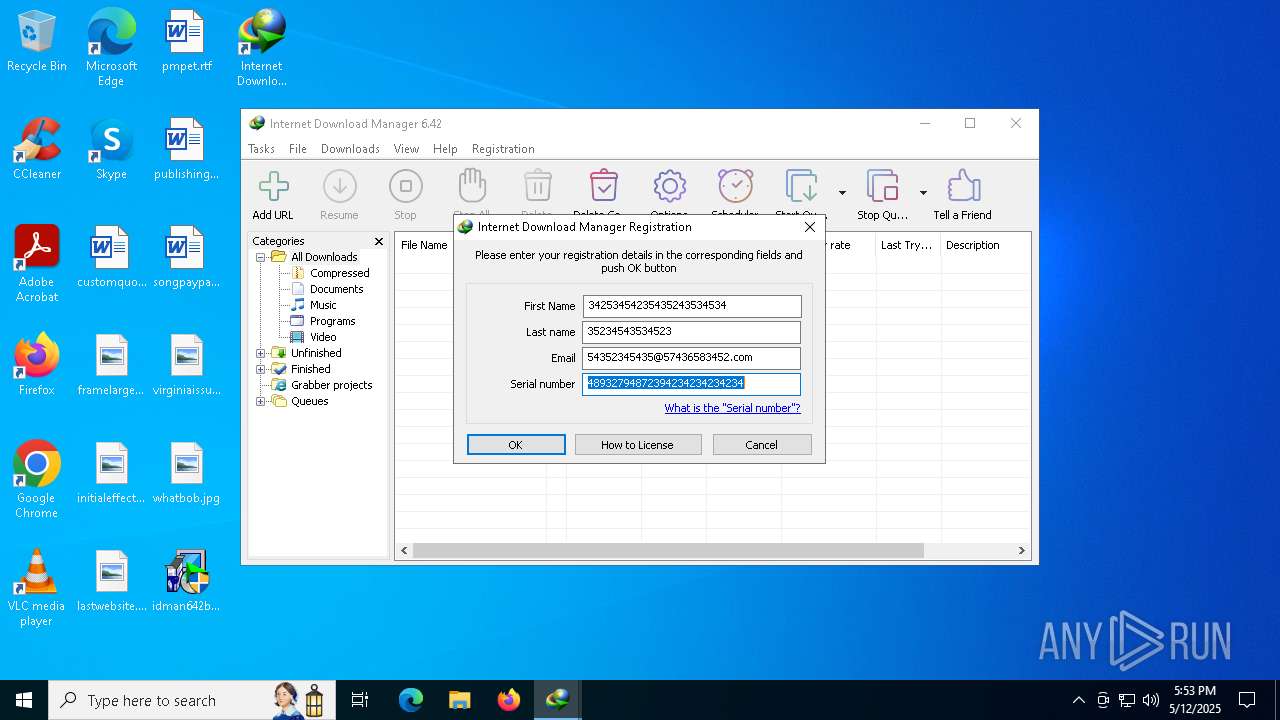Image resolution: width=1280 pixels, height=720 pixels.
Task: Click the horizontal scrollbar right arrow
Action: (x=1021, y=551)
